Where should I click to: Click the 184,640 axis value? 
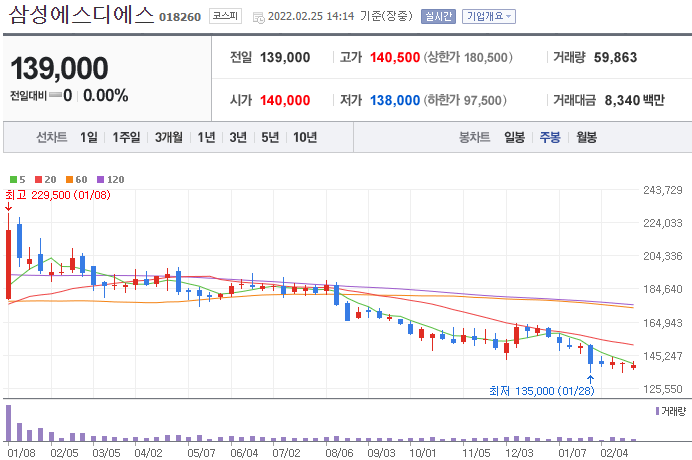tap(663, 289)
